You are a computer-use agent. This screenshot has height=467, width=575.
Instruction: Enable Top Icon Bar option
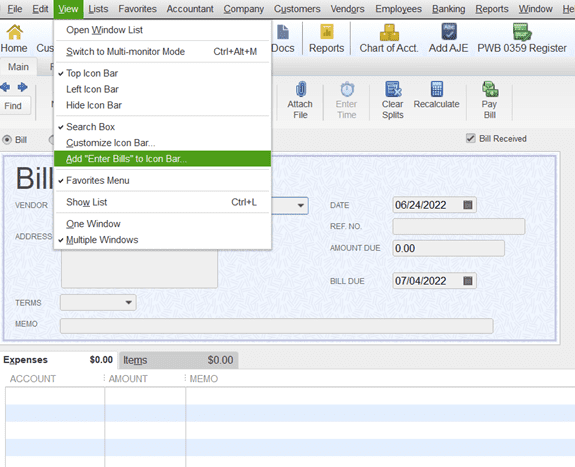pyautogui.click(x=162, y=73)
